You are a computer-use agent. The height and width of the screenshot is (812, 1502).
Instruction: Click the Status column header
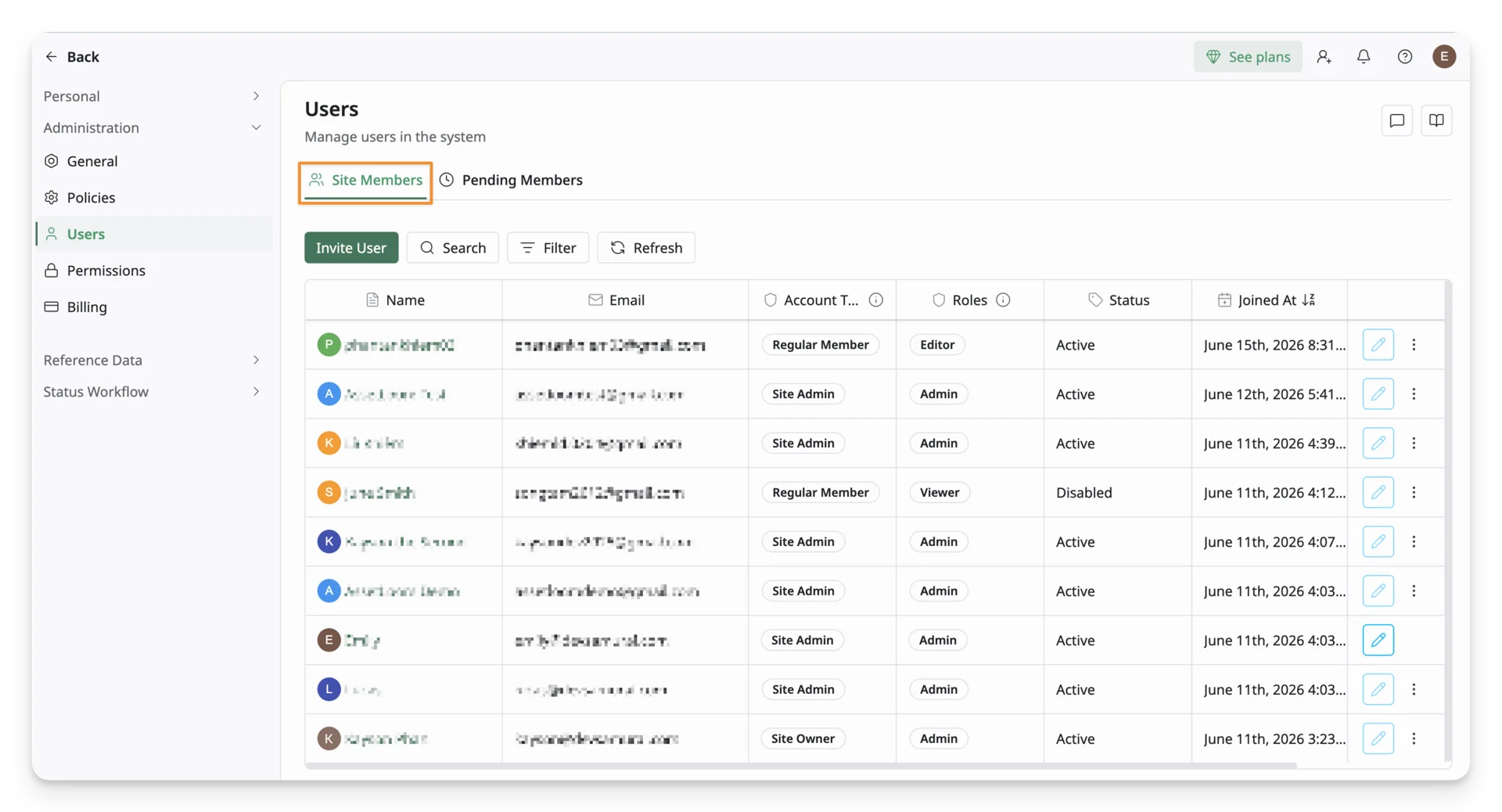pos(1118,300)
